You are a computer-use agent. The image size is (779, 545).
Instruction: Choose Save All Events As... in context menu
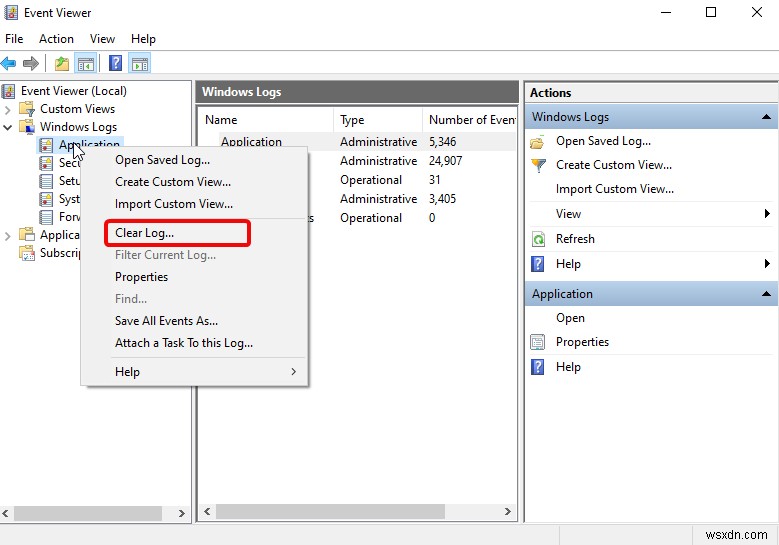195,321
